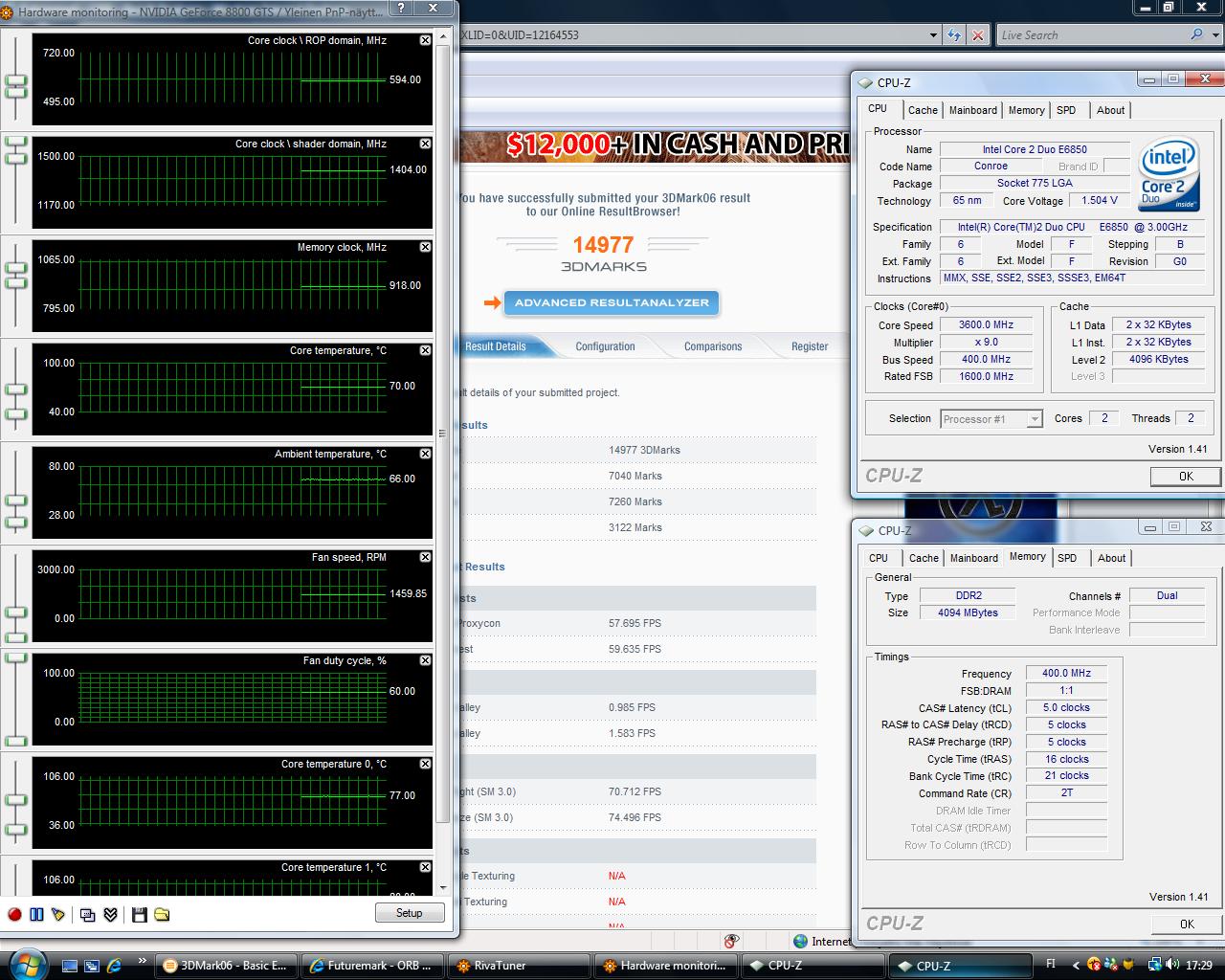Image resolution: width=1225 pixels, height=980 pixels.
Task: Click Core Speed value 3600.0 MHz
Action: (986, 324)
